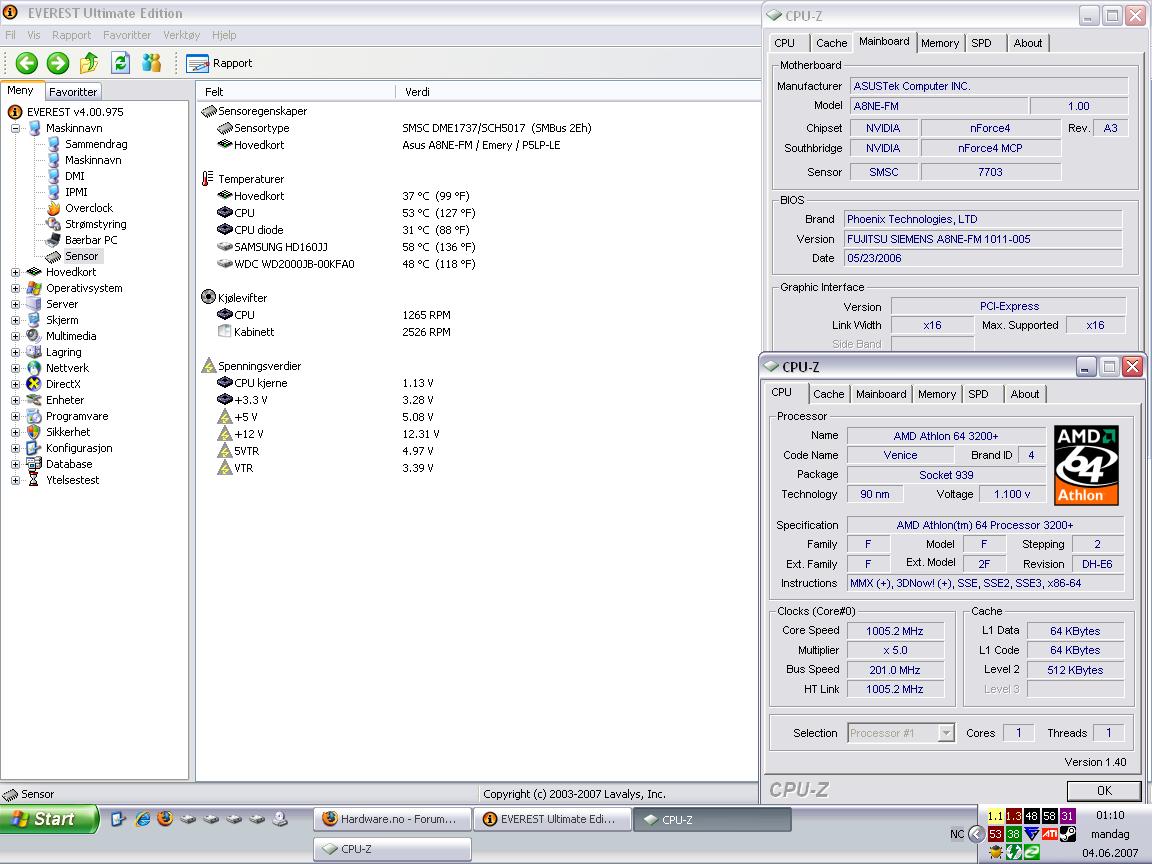This screenshot has width=1152, height=864.
Task: Select the Maskinnavn child tree item under Maskinnavn
Action: click(93, 160)
